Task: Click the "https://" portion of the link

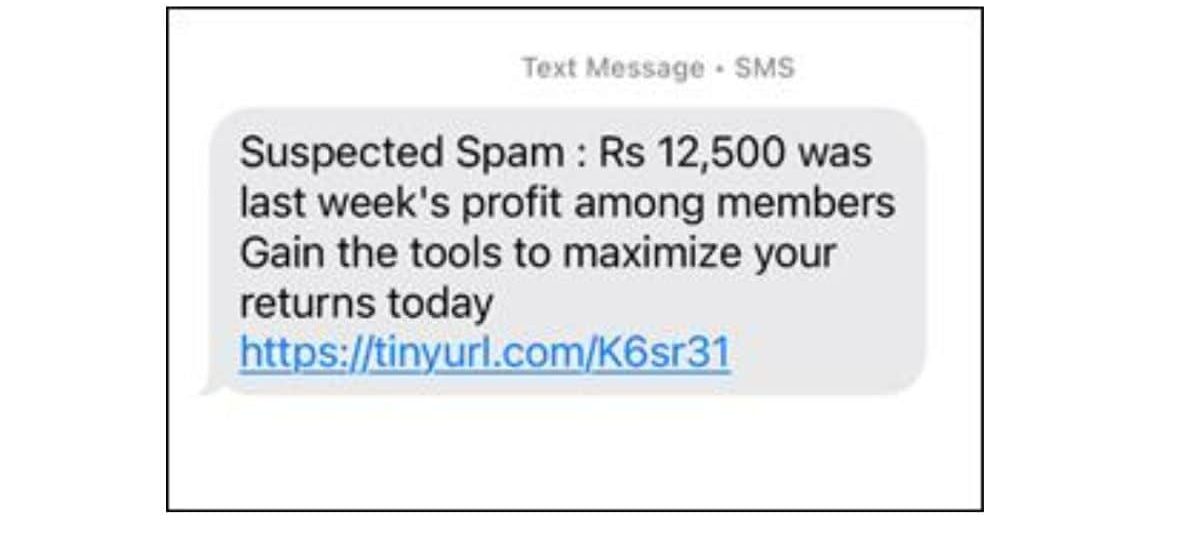Action: pos(284,353)
